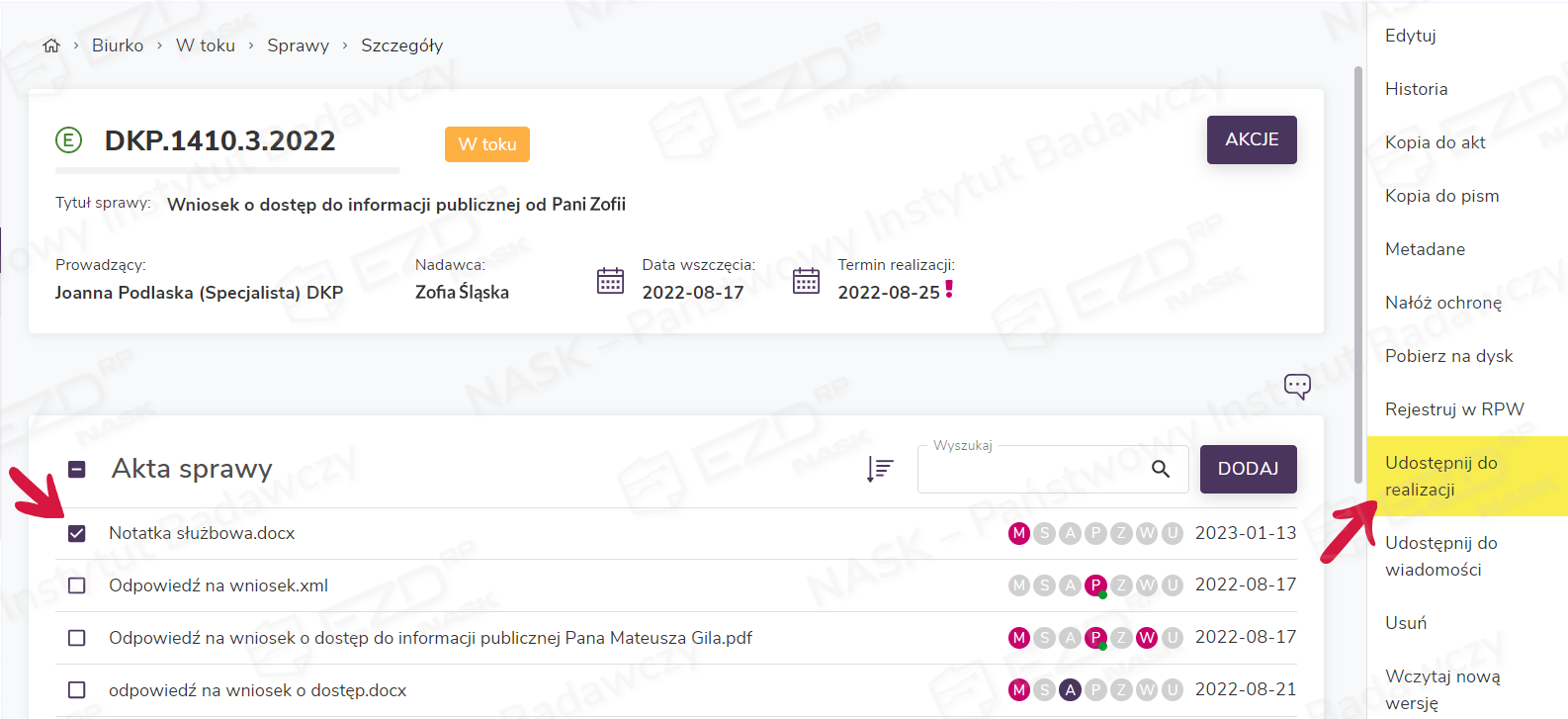The width and height of the screenshot is (1568, 719).
Task: Select the odpowiedź na wniosek o dostęp.docx checkbox
Action: [x=76, y=690]
